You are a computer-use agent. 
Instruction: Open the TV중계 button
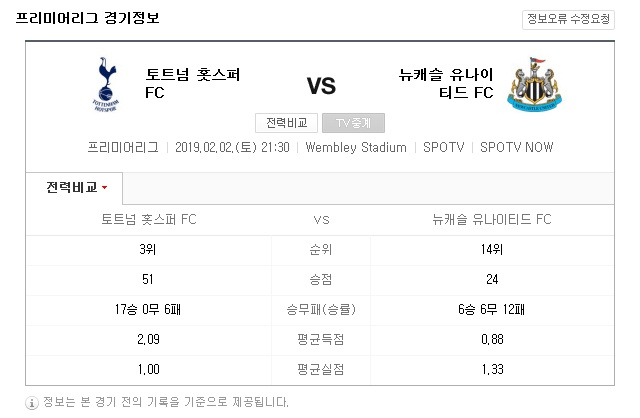click(353, 123)
